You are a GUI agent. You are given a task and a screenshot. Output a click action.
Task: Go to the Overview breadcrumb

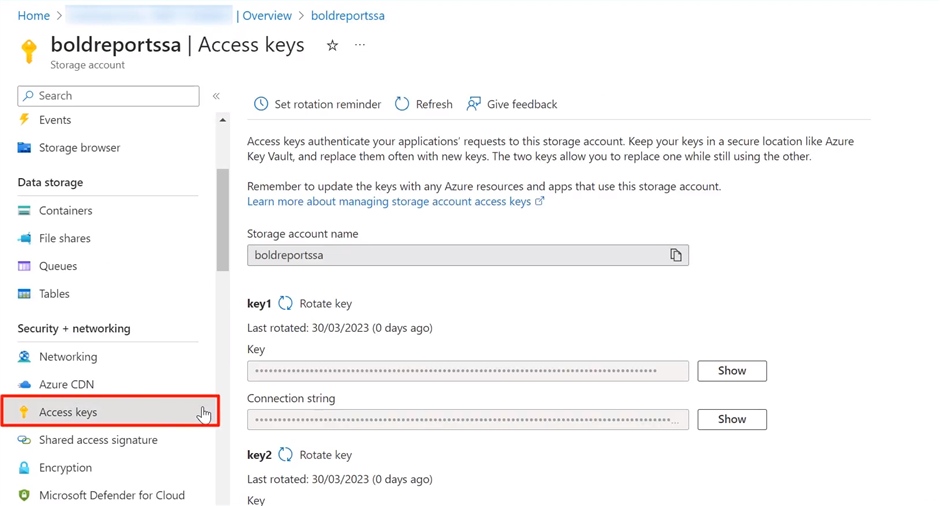tap(267, 16)
